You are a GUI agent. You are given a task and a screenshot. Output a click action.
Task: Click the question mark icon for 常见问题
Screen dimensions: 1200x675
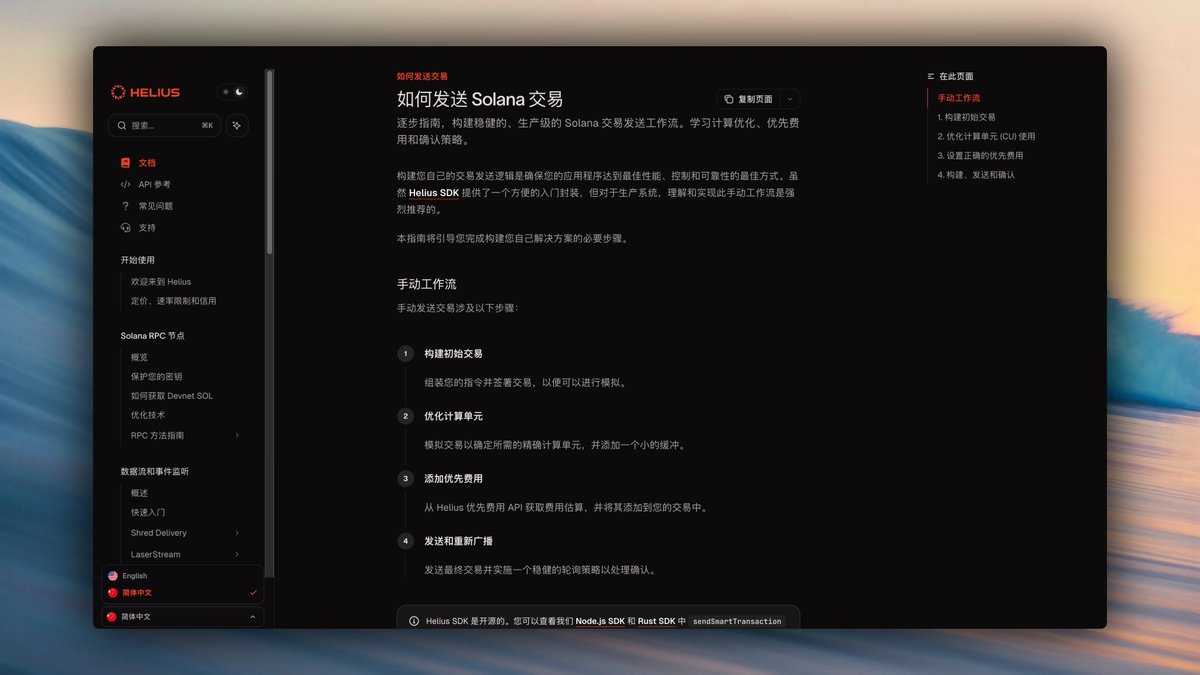coord(125,206)
